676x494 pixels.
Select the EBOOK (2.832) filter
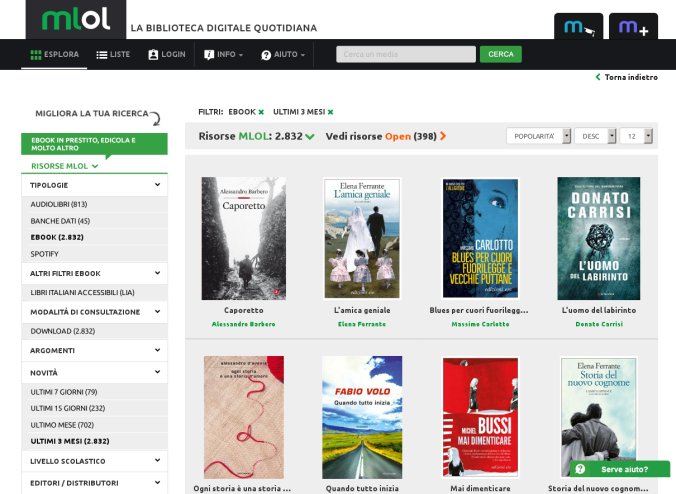57,237
